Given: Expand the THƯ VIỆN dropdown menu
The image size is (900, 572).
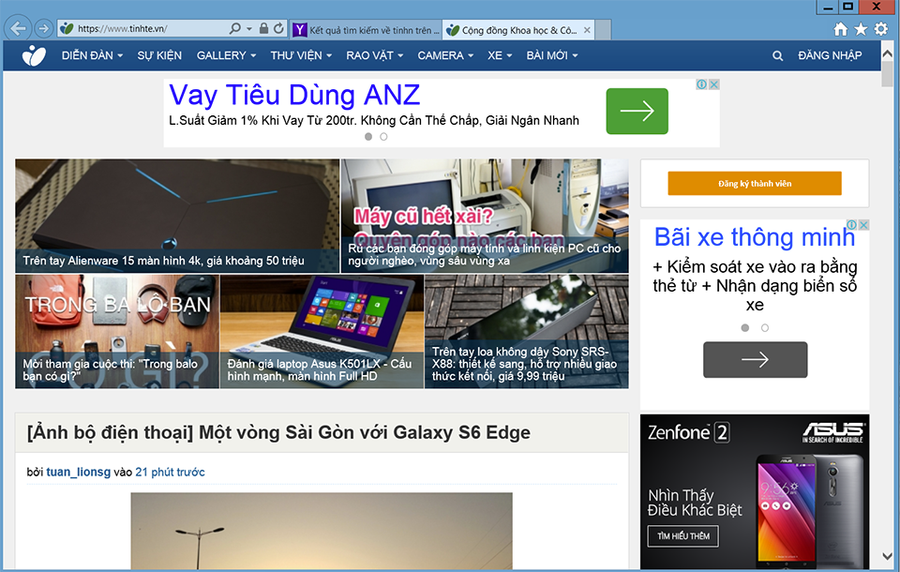Looking at the screenshot, I should [301, 56].
